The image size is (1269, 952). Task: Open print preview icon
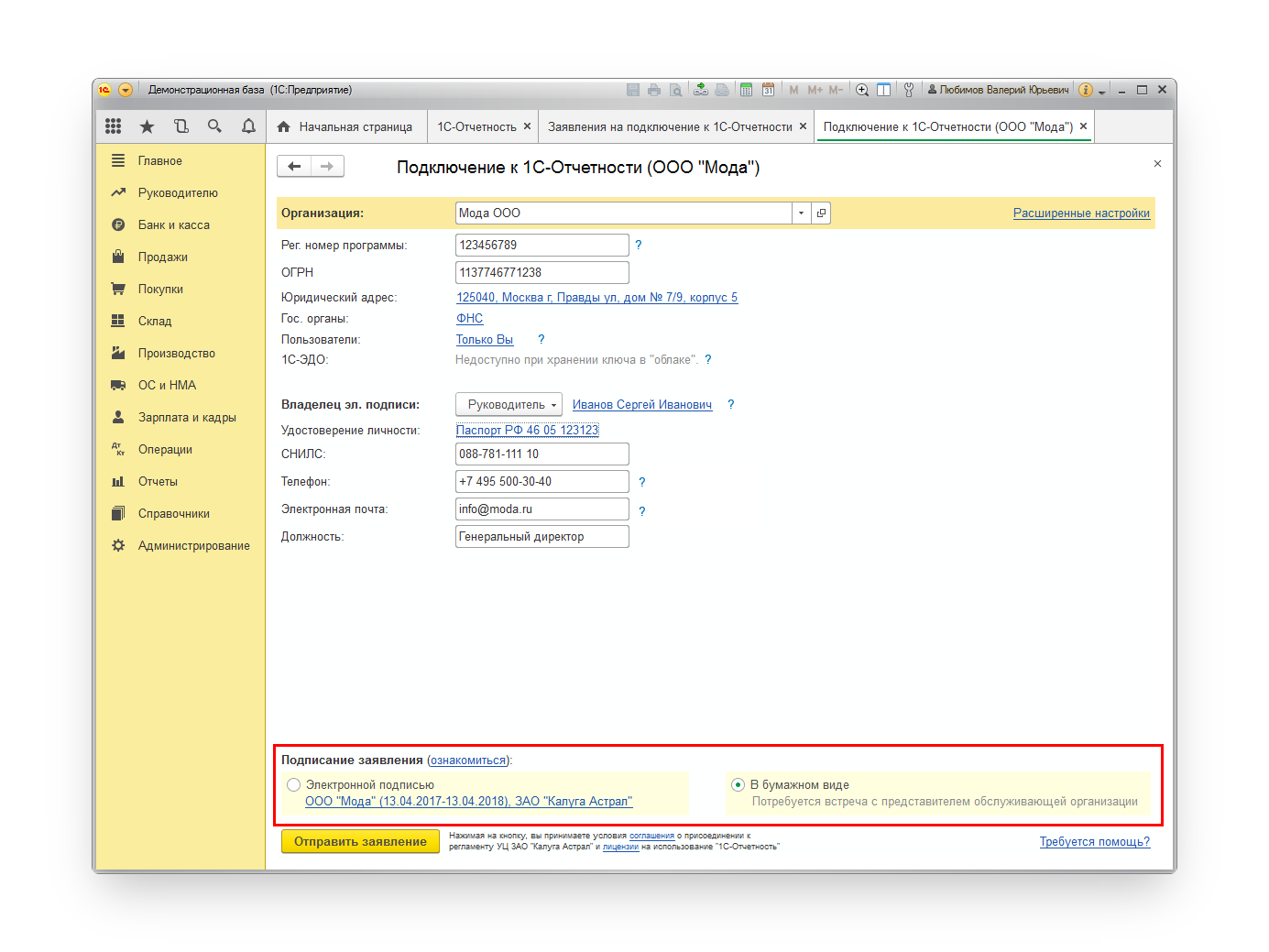point(675,90)
